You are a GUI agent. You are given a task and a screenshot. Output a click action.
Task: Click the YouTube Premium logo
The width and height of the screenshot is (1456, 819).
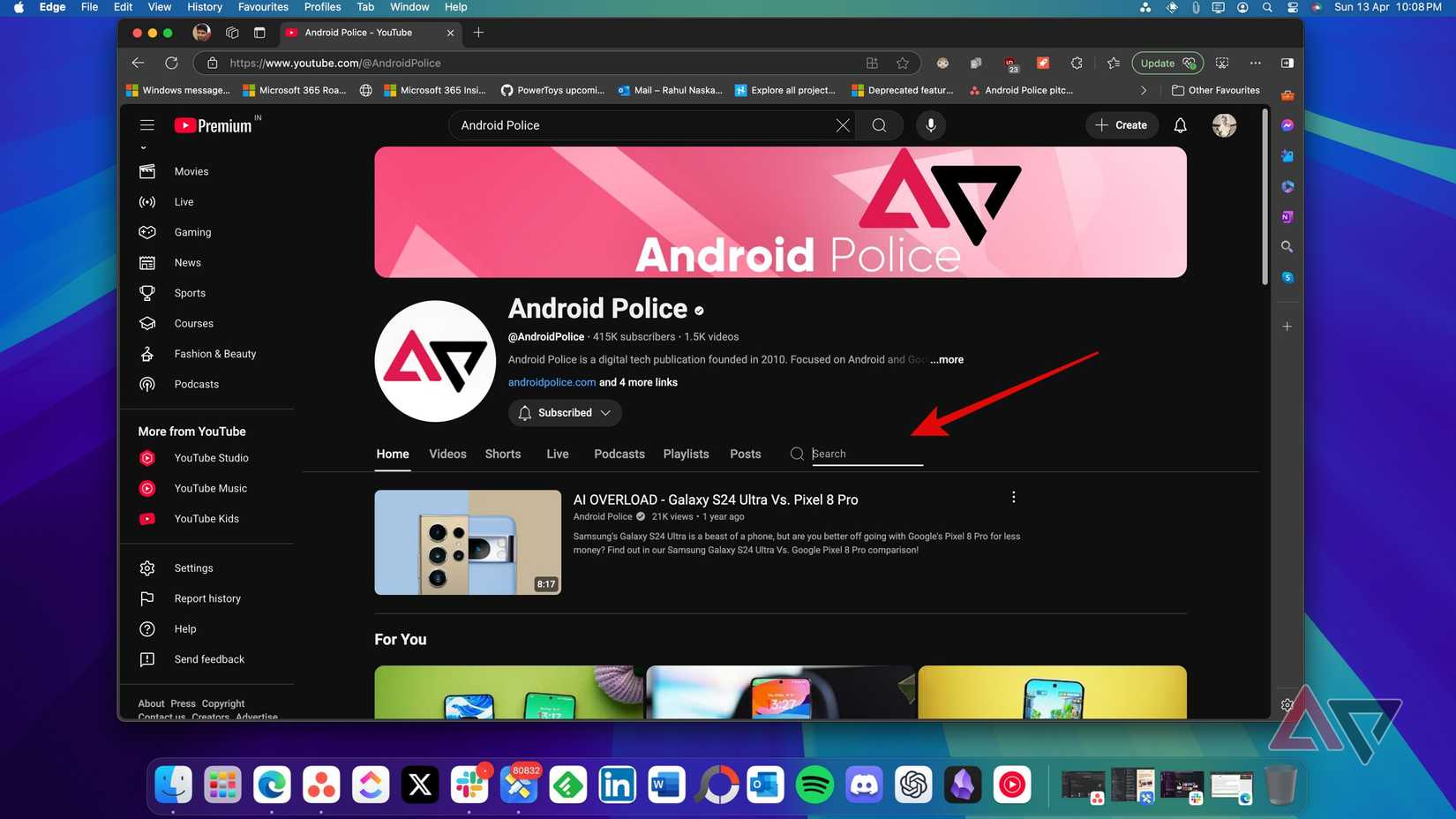tap(214, 125)
